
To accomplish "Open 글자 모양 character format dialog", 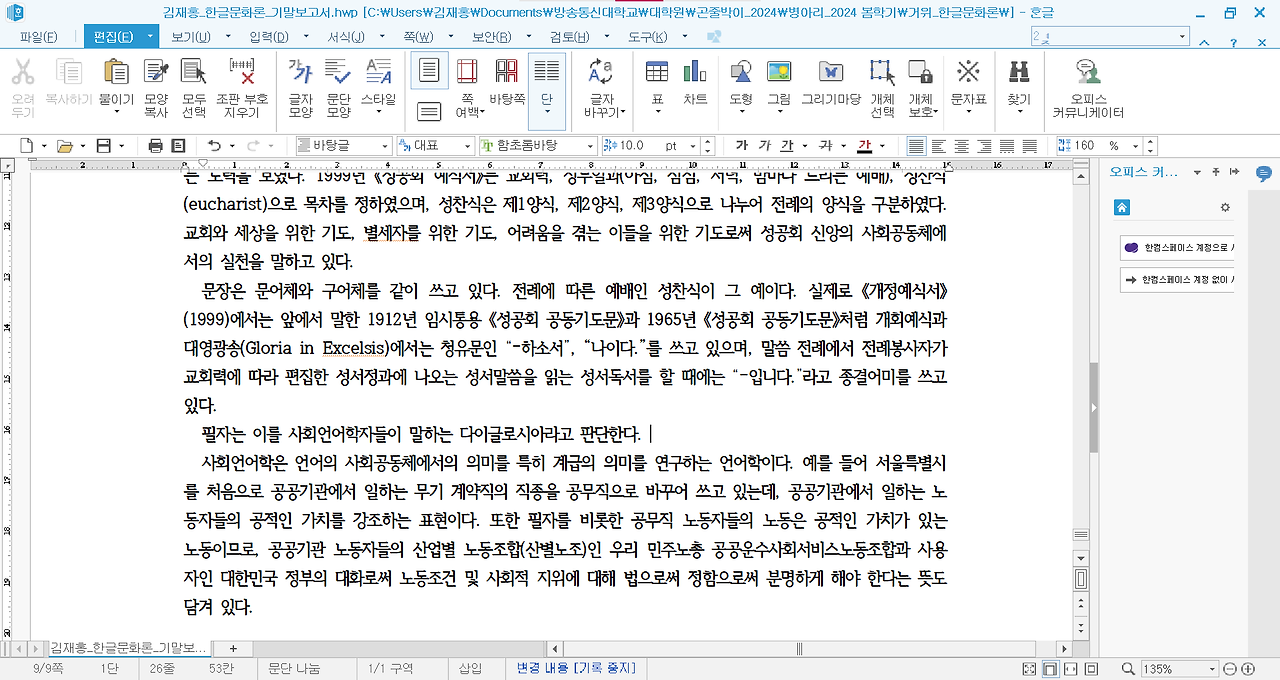I will coord(300,72).
